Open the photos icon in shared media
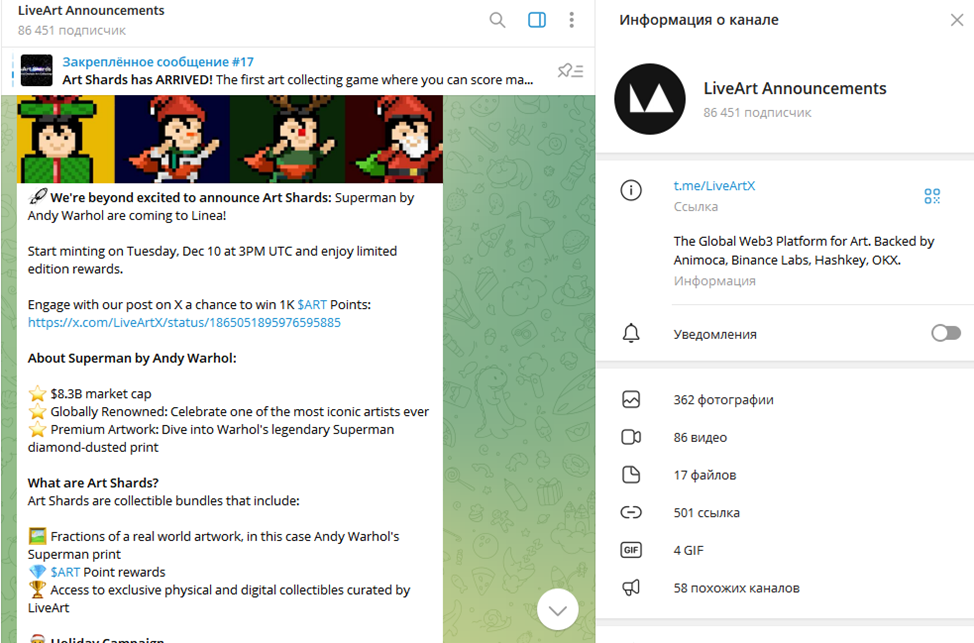The width and height of the screenshot is (974, 643). point(631,399)
